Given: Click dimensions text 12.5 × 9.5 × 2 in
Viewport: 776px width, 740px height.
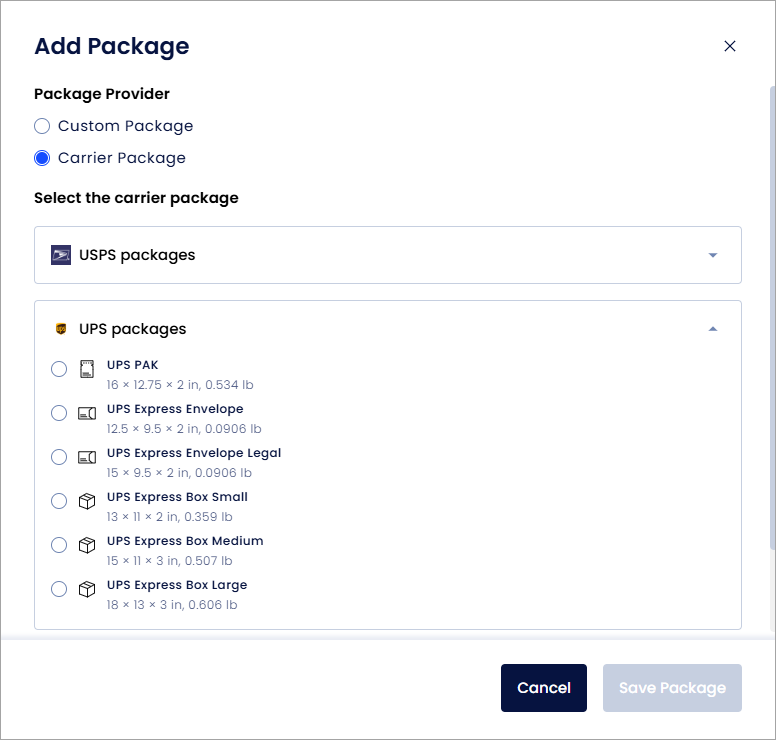Looking at the screenshot, I should tap(184, 429).
